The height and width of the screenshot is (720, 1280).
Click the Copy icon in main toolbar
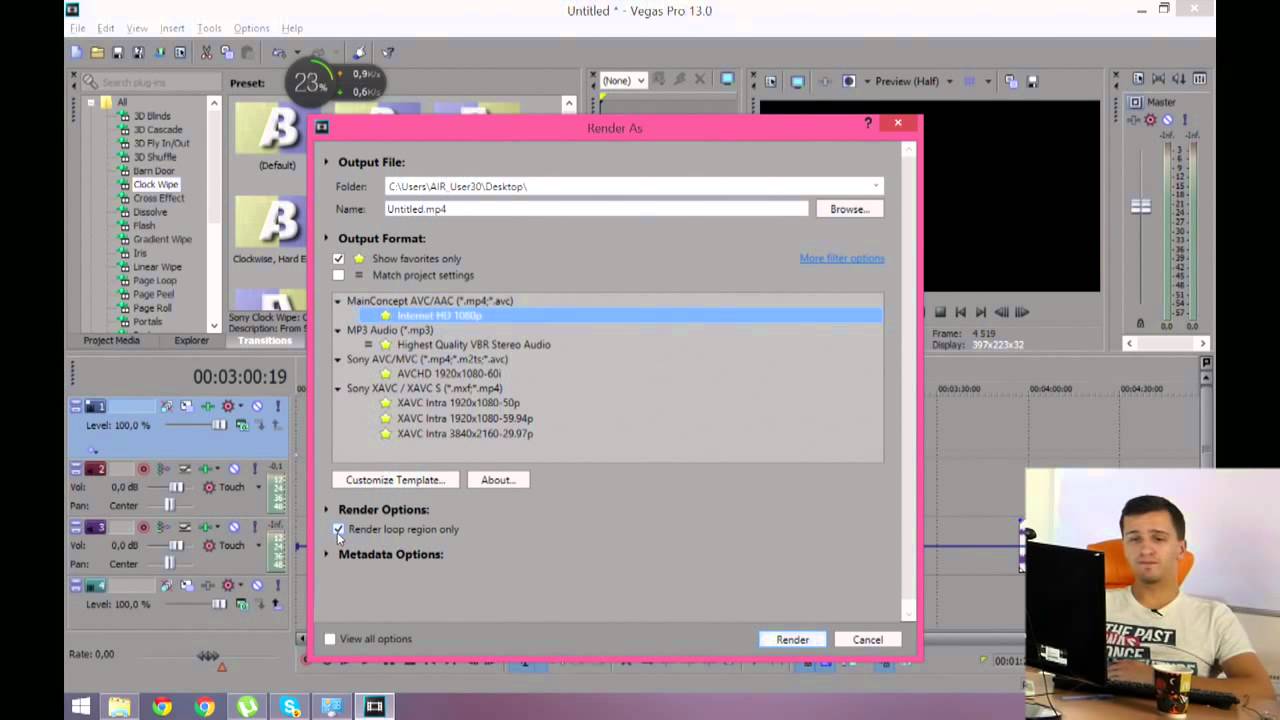coord(227,52)
